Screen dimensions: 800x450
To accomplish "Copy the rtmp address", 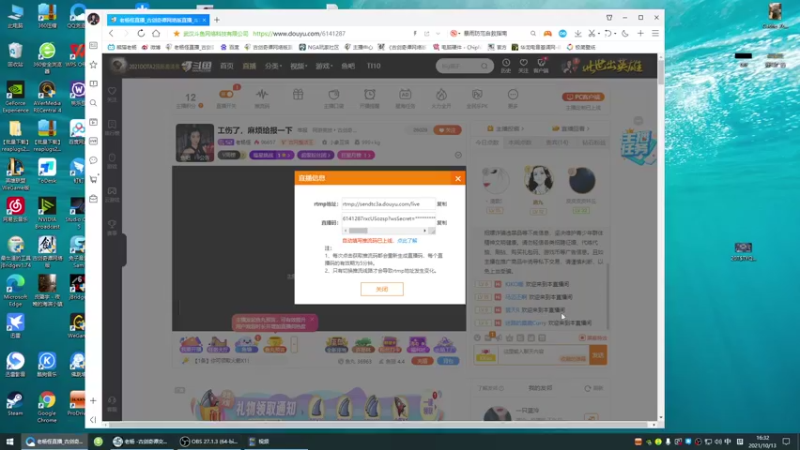I will [442, 204].
